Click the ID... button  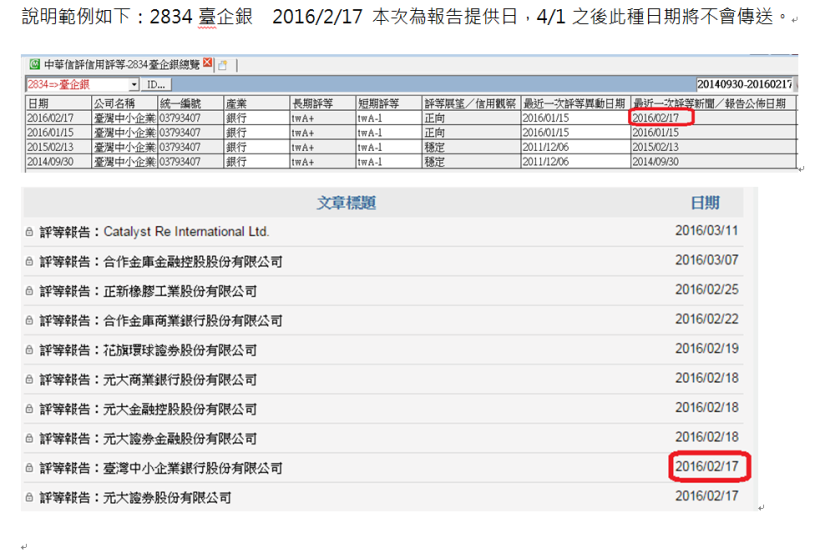tap(156, 84)
